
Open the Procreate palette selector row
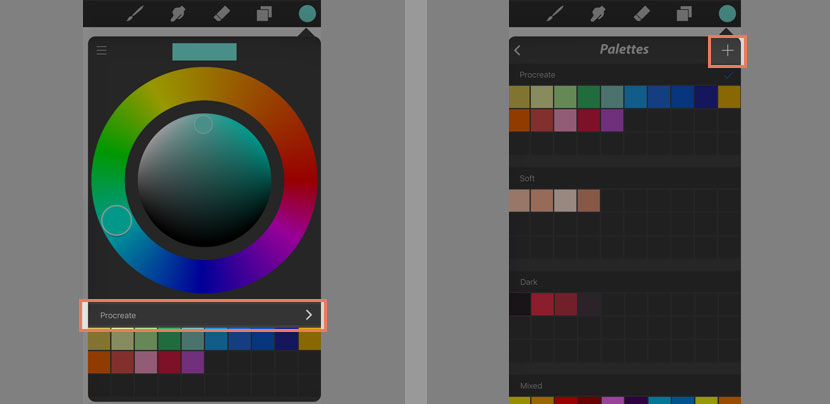coord(203,316)
